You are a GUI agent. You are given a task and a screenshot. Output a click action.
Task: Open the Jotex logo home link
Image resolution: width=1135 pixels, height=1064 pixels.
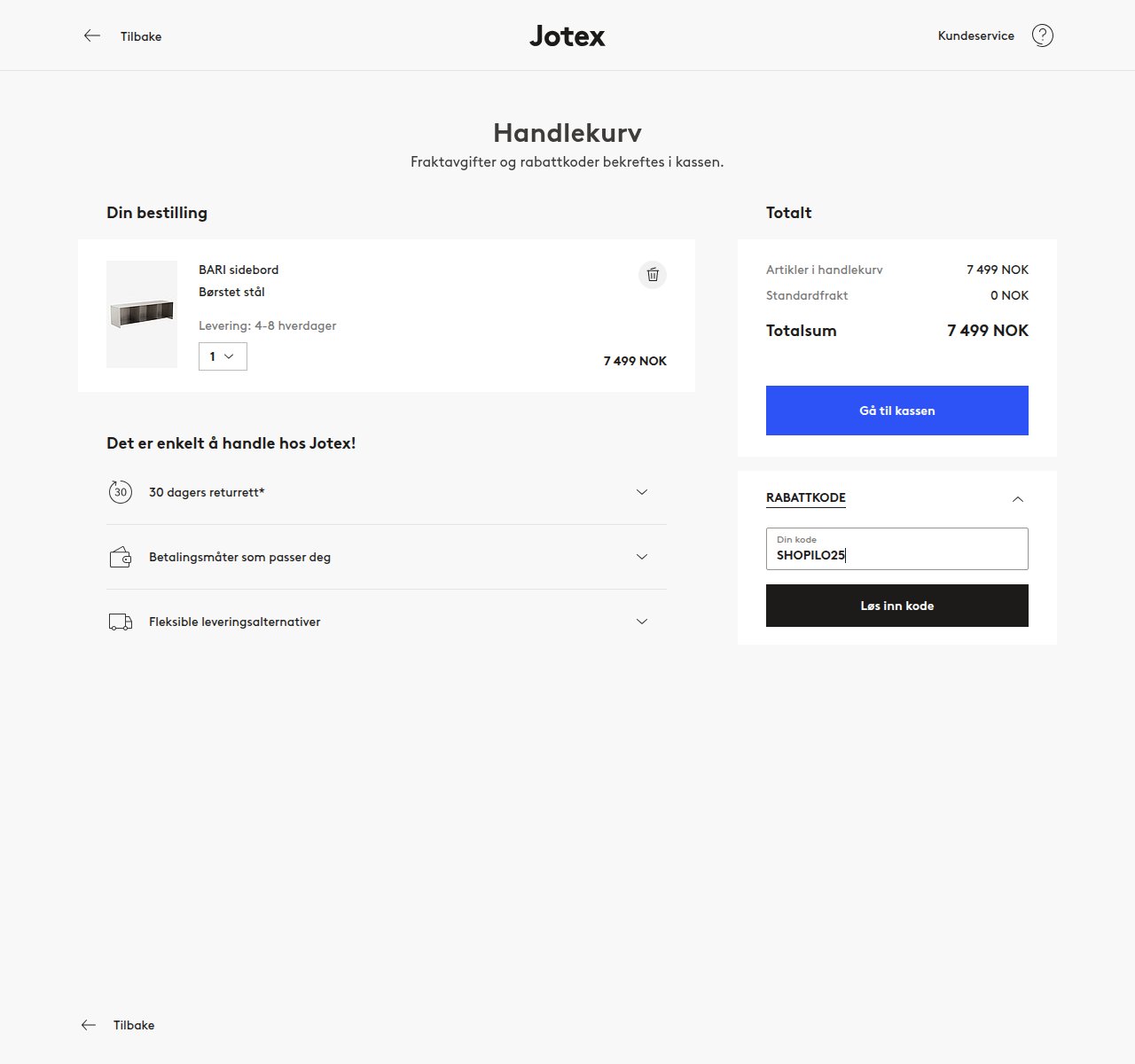pos(567,36)
